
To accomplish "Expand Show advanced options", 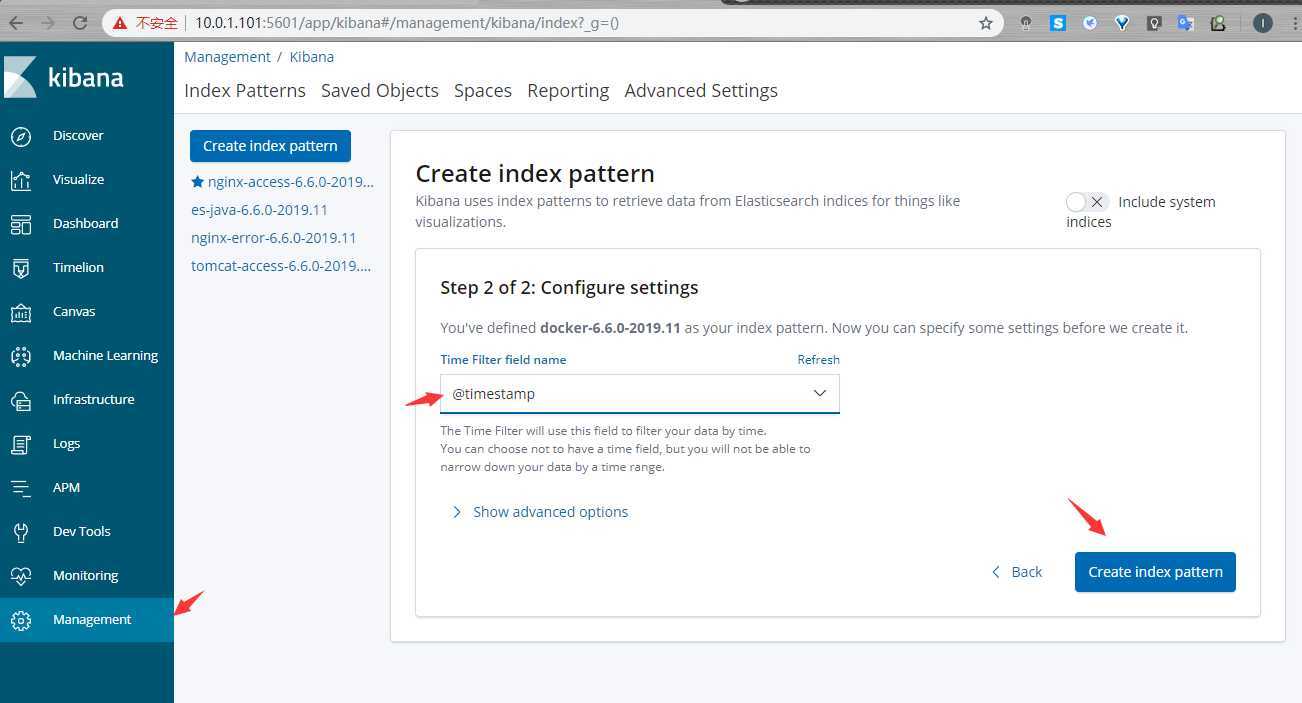I will pos(540,512).
